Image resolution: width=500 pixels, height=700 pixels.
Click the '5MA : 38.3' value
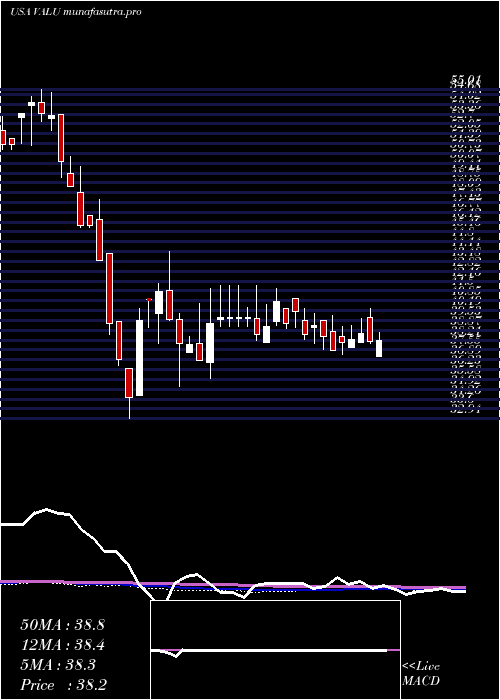(58, 665)
